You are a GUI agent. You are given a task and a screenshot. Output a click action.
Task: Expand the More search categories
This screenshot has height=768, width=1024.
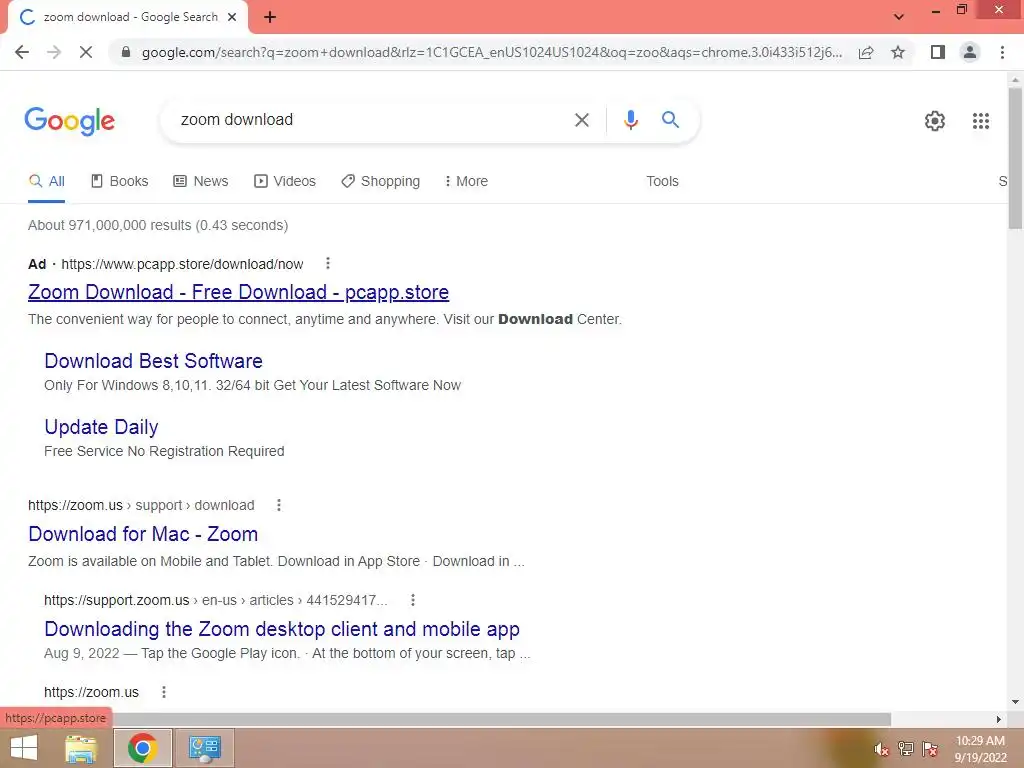(466, 182)
